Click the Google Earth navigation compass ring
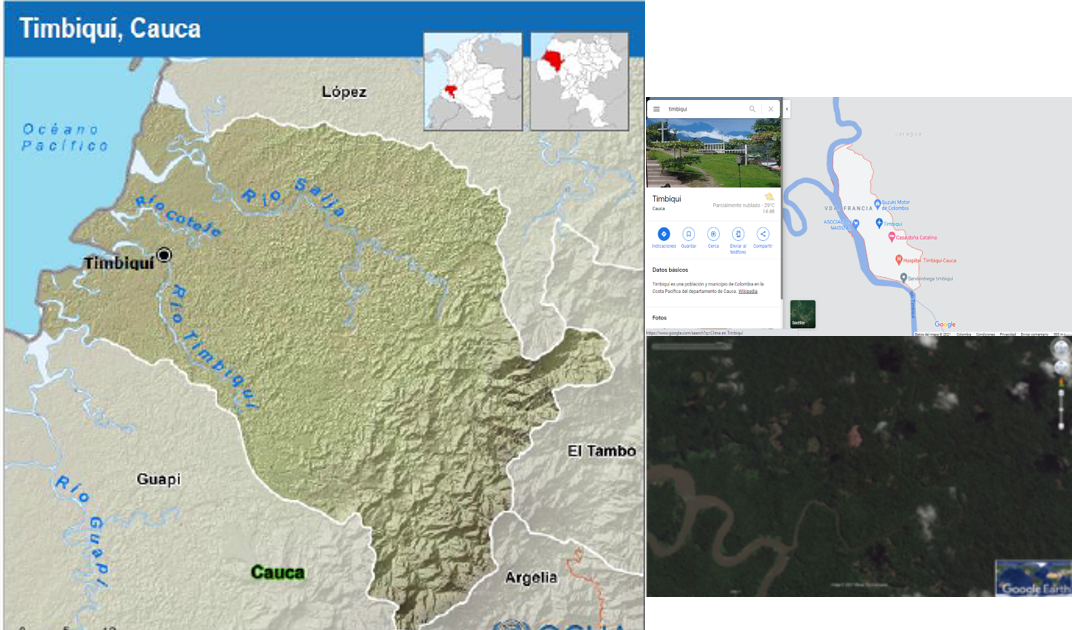The height and width of the screenshot is (630, 1072). [x=1060, y=348]
